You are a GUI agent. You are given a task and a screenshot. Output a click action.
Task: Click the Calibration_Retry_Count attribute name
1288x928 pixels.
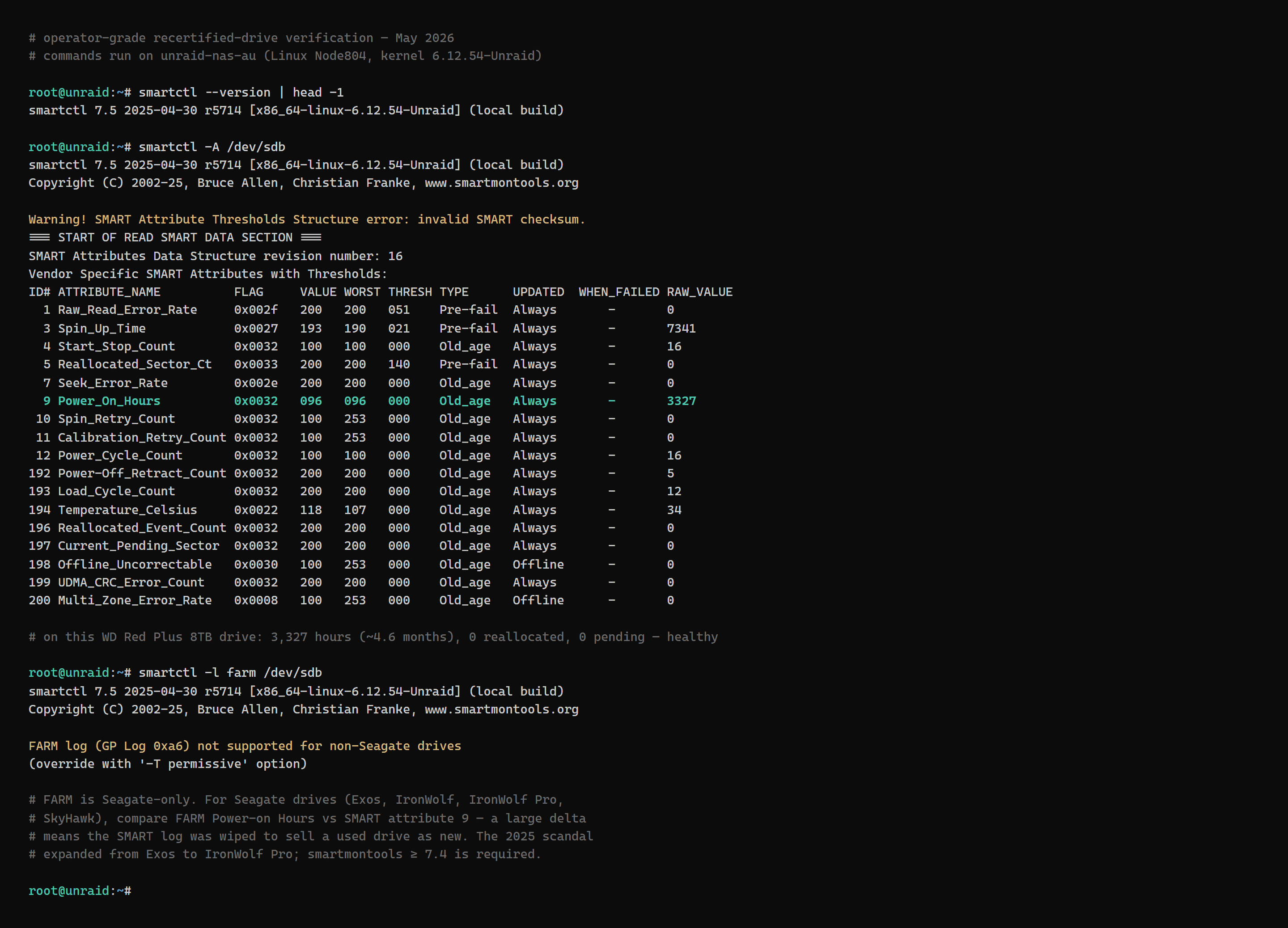(x=142, y=437)
